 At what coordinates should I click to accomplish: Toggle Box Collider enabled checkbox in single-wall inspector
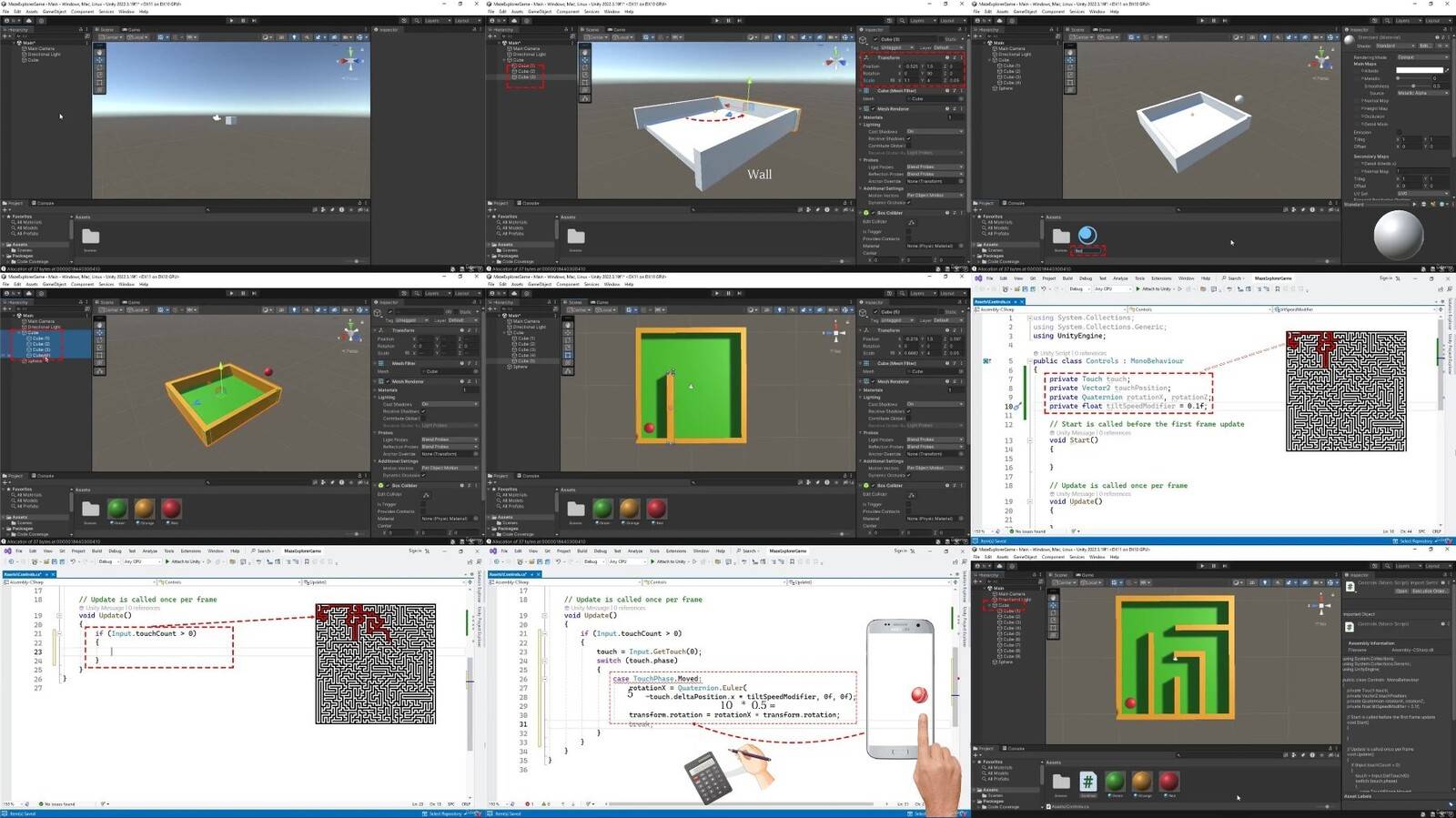pyautogui.click(x=873, y=486)
